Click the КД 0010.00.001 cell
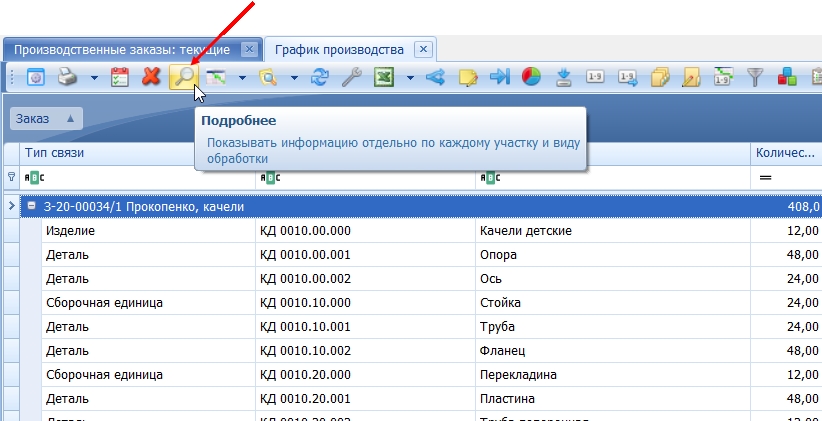The width and height of the screenshot is (822, 421). [365, 255]
